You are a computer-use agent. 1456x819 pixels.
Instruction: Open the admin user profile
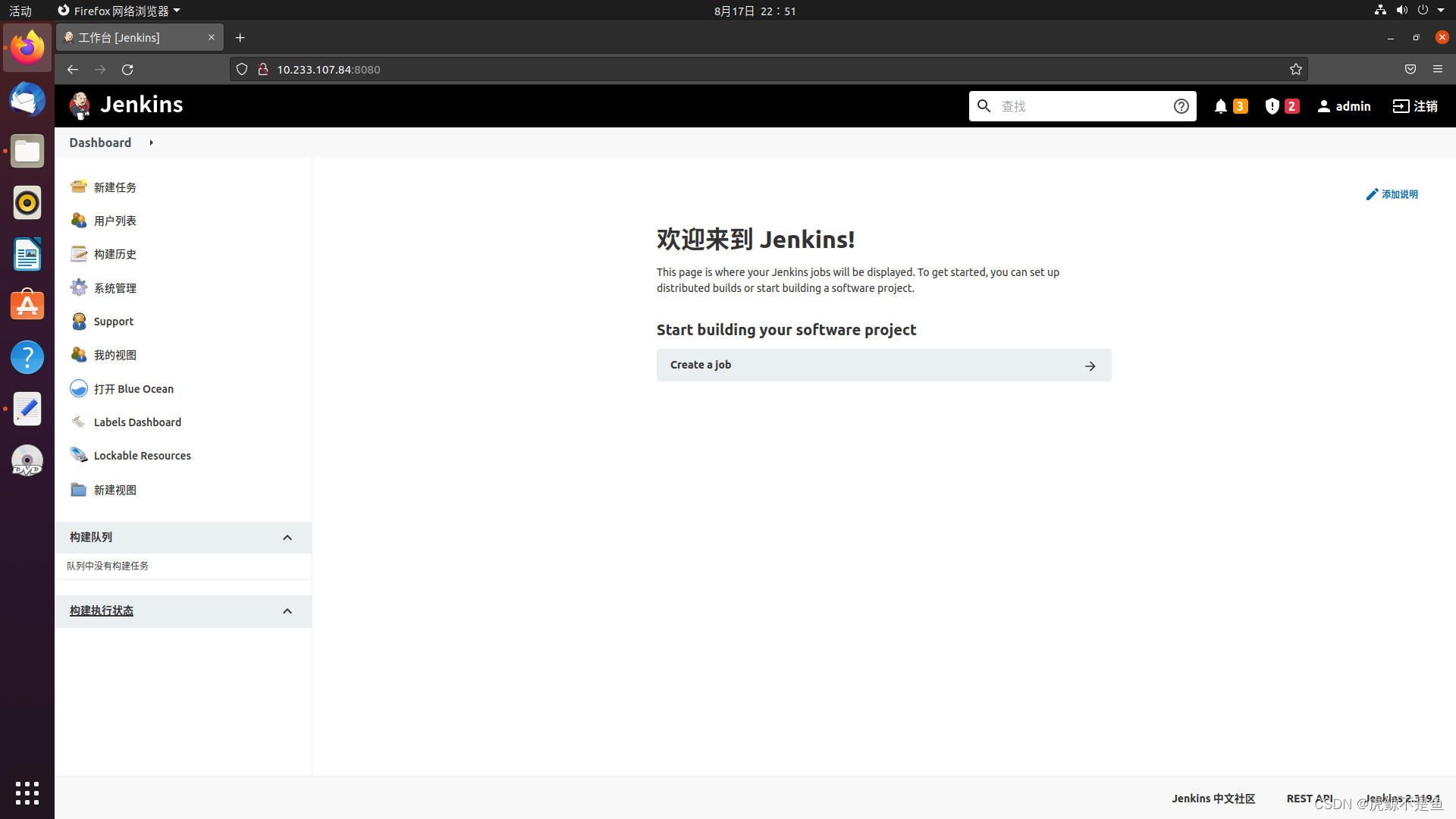1344,106
